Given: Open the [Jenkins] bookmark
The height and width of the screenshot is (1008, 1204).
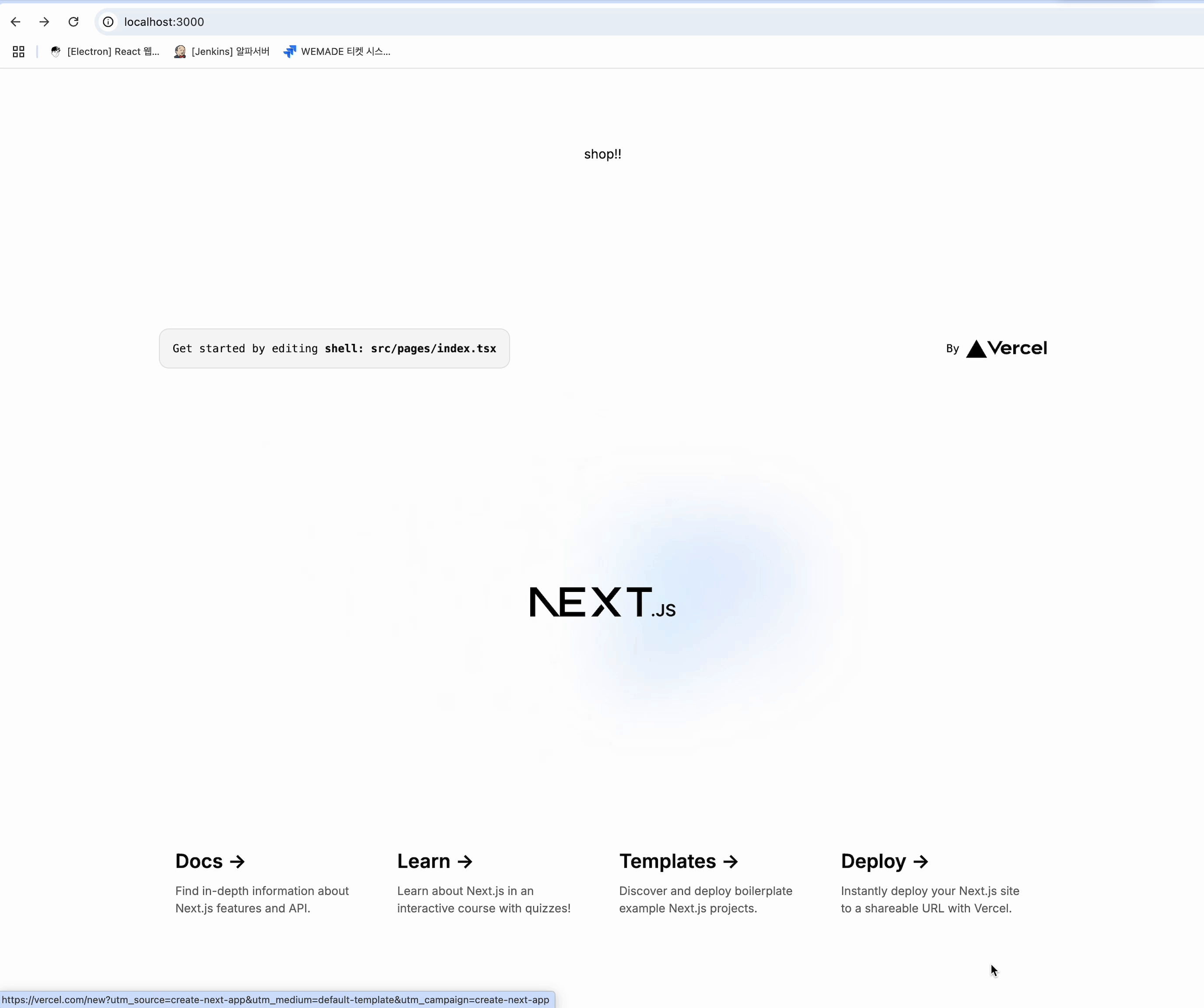Looking at the screenshot, I should (x=222, y=52).
